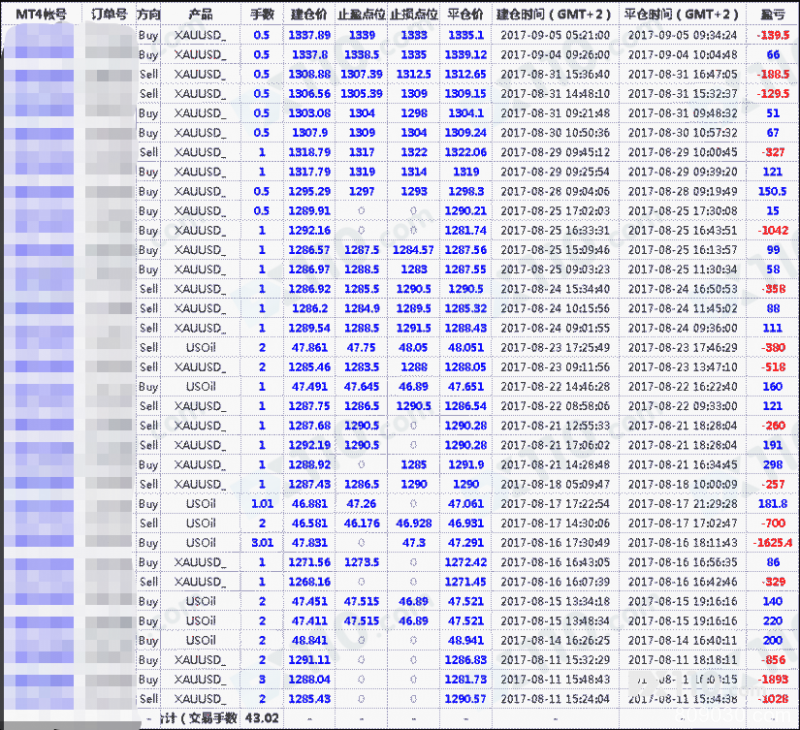Click the loss value -1625.4

pyautogui.click(x=773, y=543)
